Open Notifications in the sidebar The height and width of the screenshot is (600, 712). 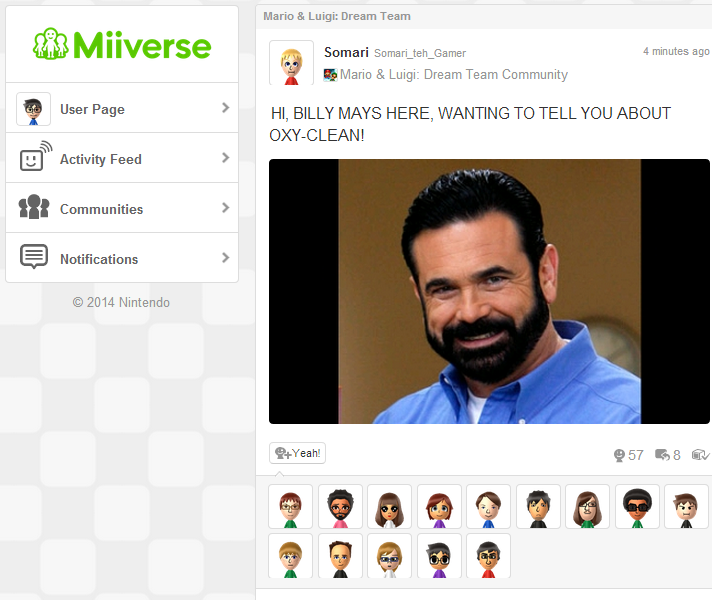coord(122,258)
